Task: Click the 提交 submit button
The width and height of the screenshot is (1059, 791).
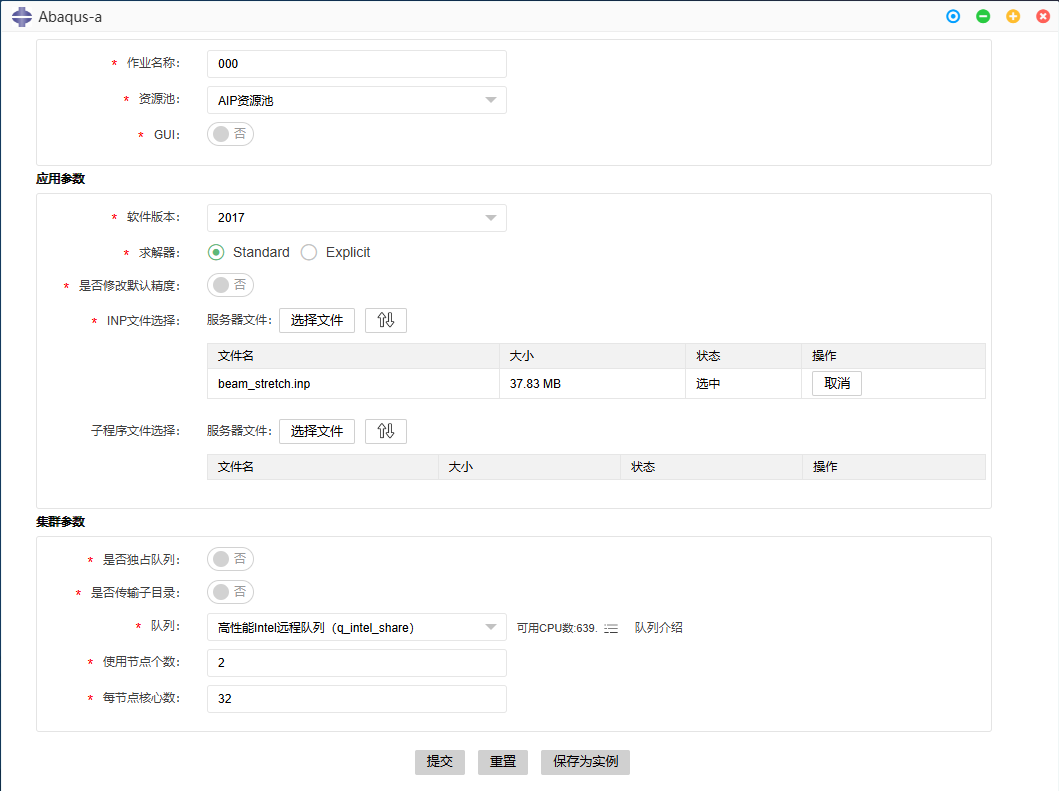Action: (440, 762)
